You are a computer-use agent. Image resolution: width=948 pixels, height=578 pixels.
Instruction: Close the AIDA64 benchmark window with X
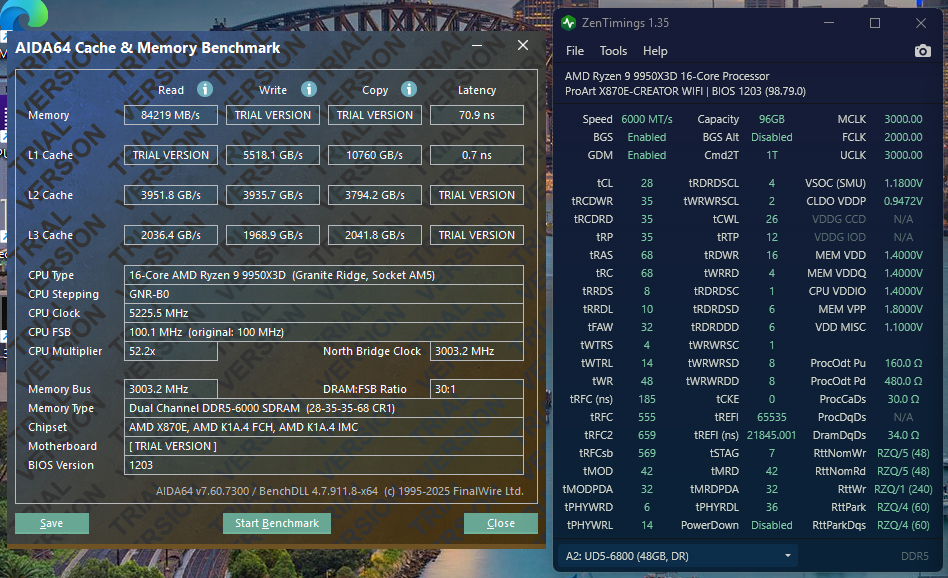coord(522,45)
